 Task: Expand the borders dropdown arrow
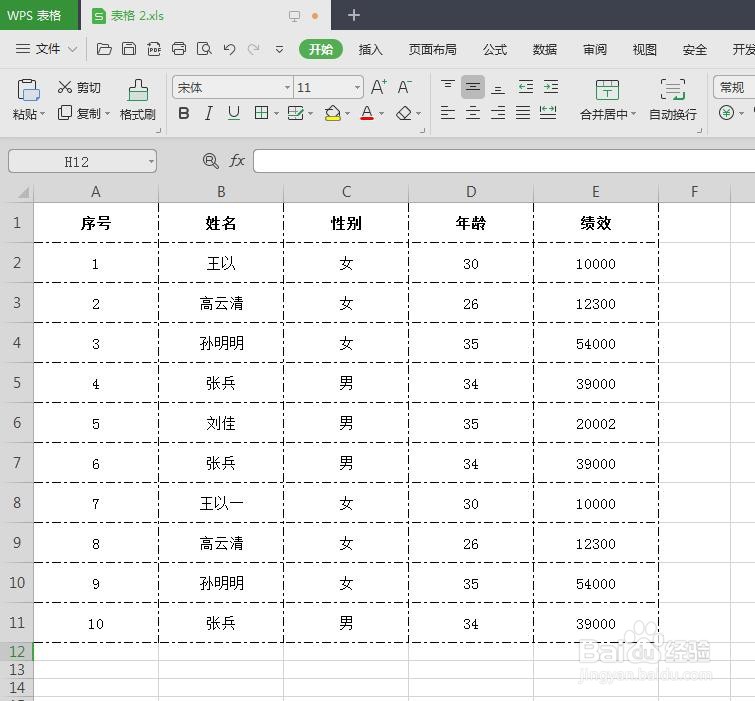click(276, 114)
